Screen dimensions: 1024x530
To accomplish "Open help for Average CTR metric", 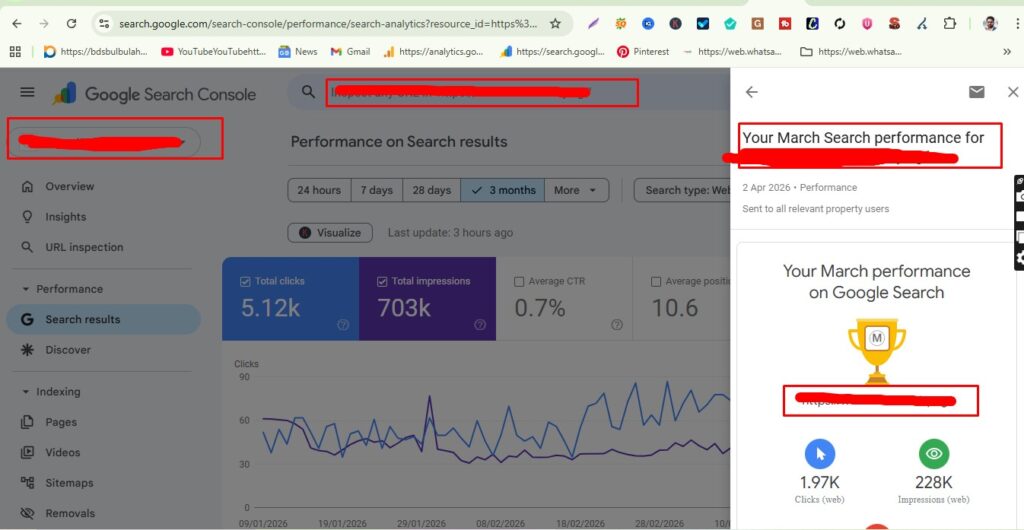I will [x=616, y=324].
